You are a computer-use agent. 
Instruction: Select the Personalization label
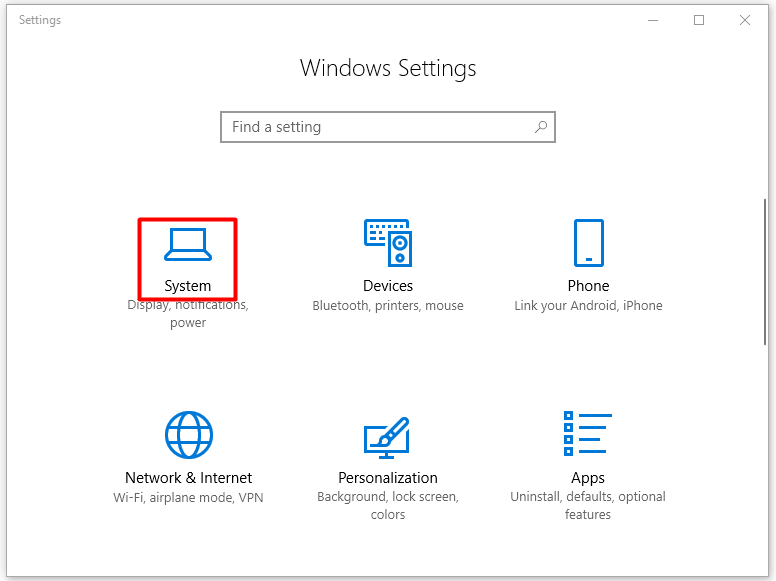388,478
